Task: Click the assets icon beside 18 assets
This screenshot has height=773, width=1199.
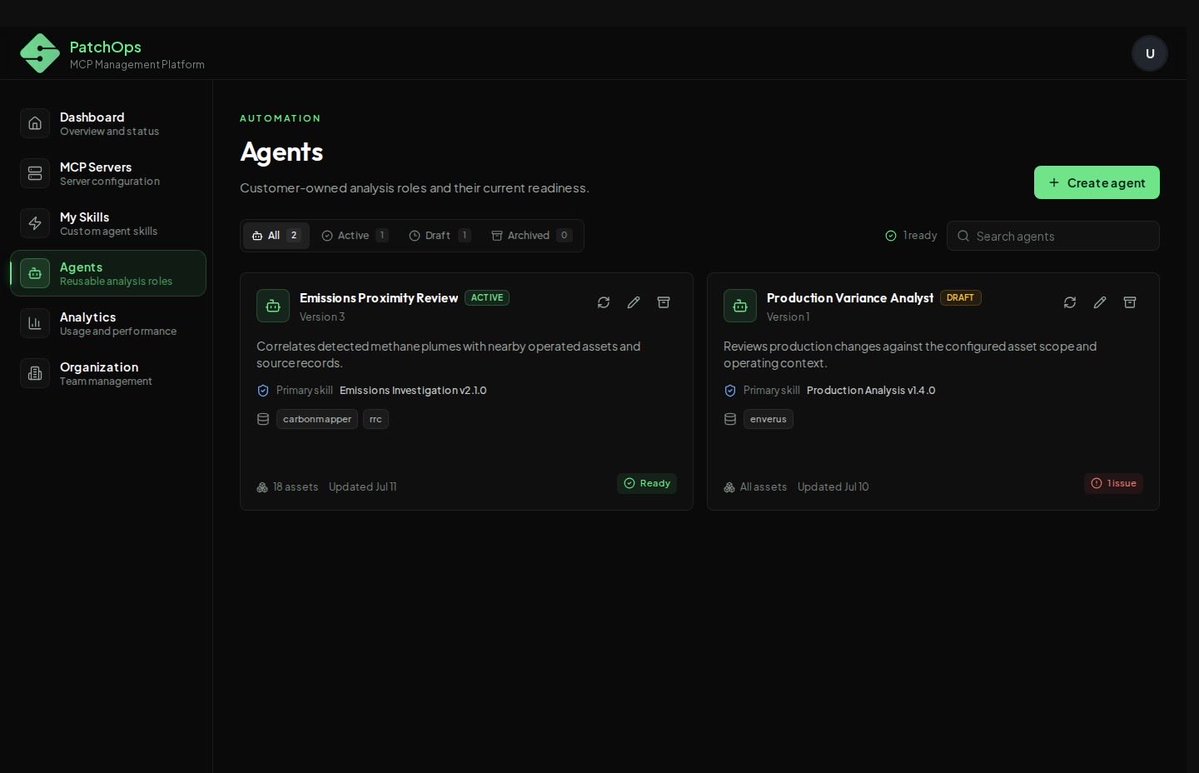Action: [262, 487]
